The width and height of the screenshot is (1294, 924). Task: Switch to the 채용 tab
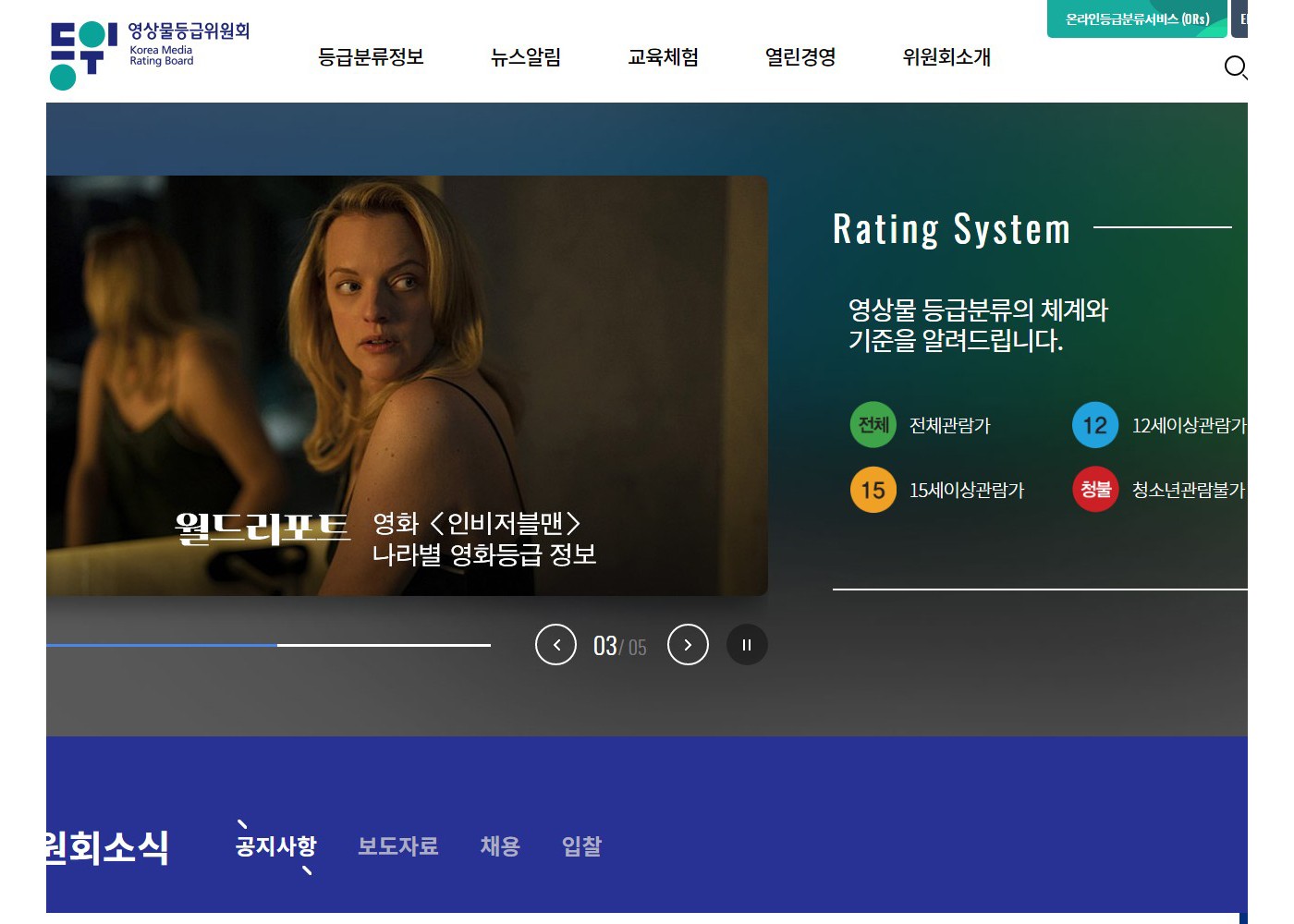click(x=500, y=846)
